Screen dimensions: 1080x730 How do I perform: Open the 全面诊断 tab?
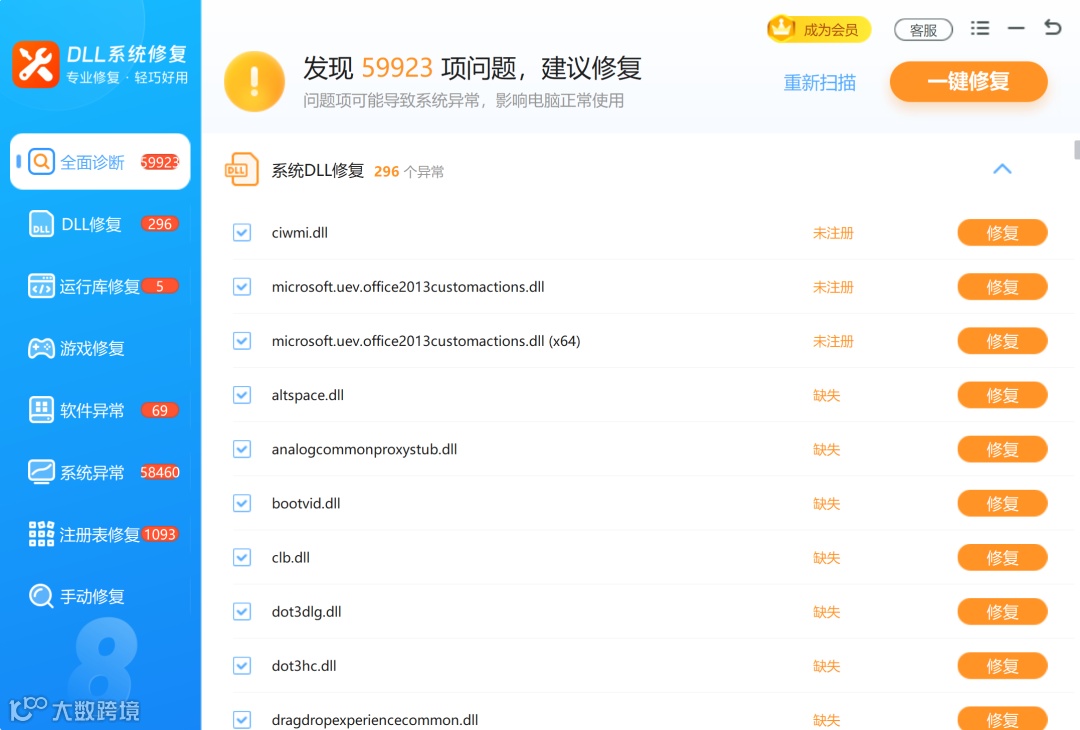point(100,161)
